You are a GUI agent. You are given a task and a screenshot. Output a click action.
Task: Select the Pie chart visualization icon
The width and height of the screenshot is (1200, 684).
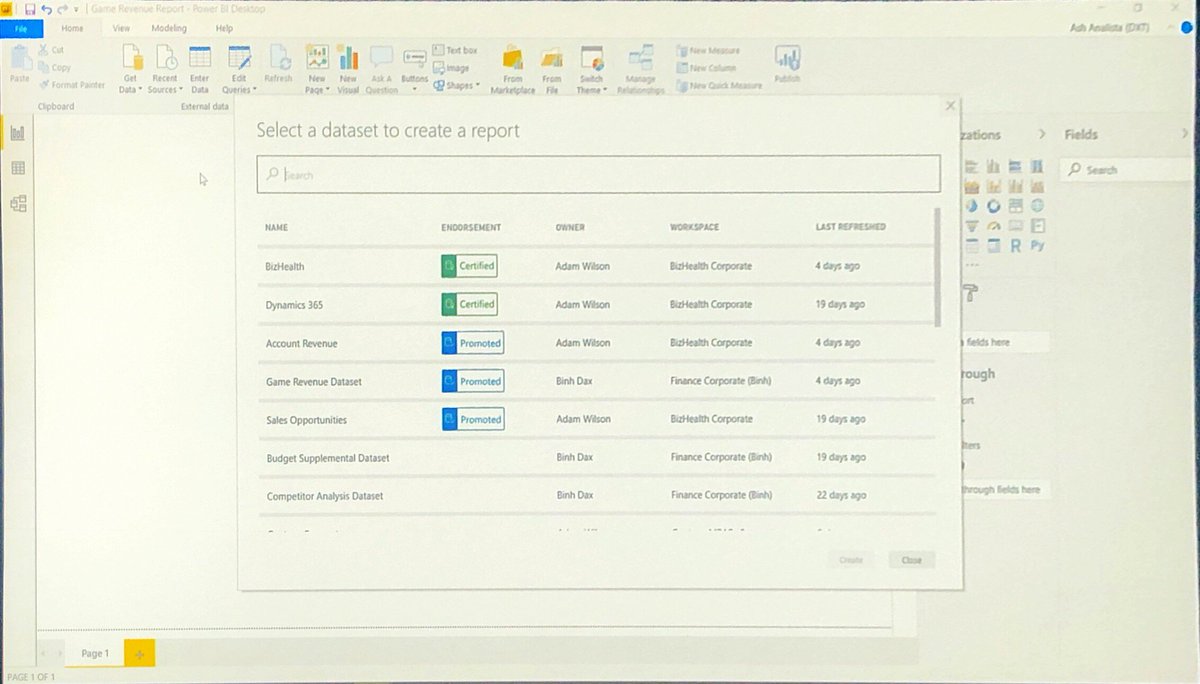coord(970,205)
